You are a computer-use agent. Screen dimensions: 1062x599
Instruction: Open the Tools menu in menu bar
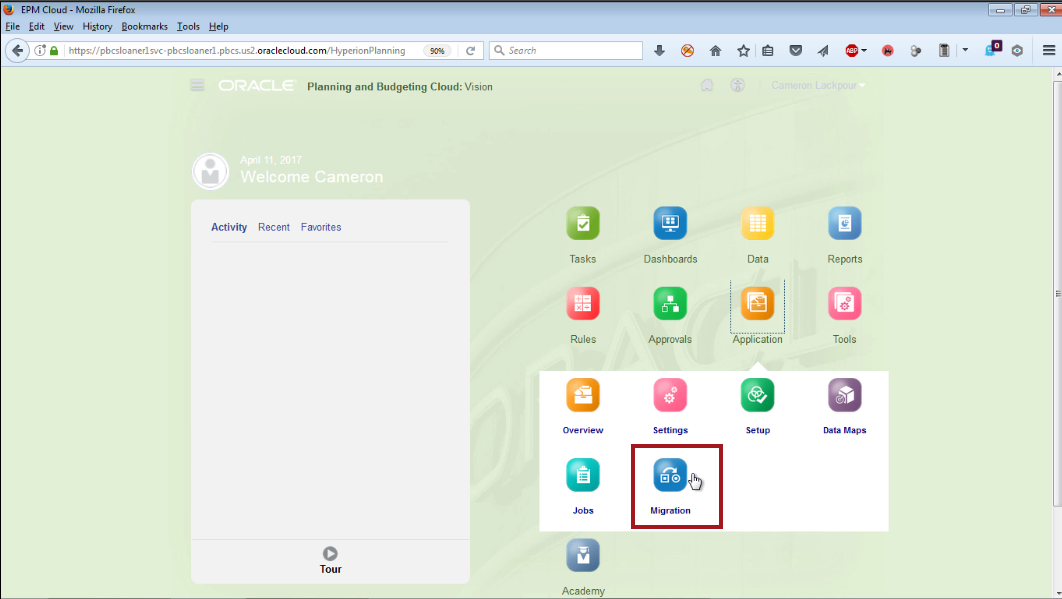click(188, 26)
